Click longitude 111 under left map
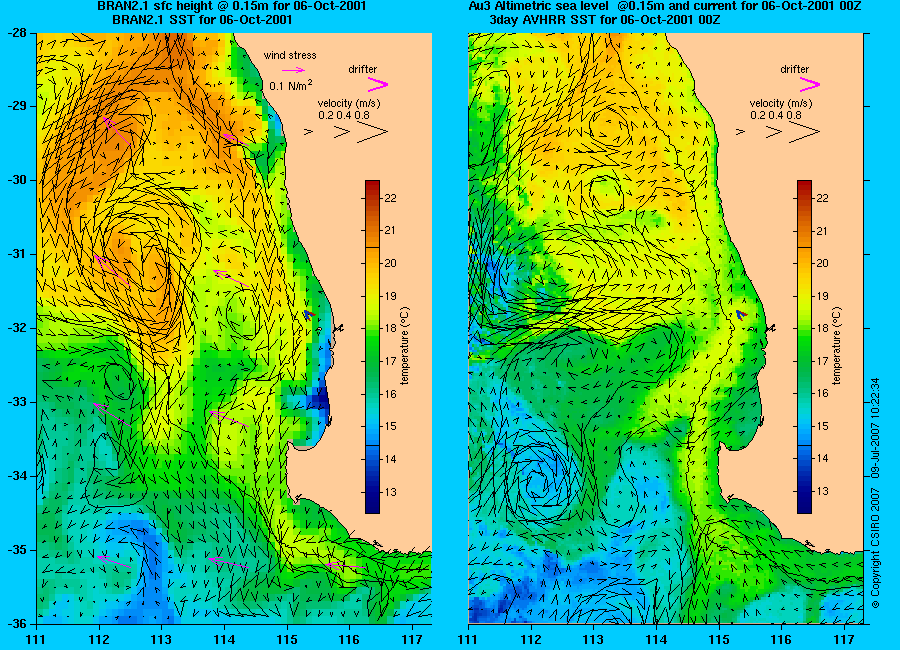Image resolution: width=900 pixels, height=650 pixels. click(37, 640)
